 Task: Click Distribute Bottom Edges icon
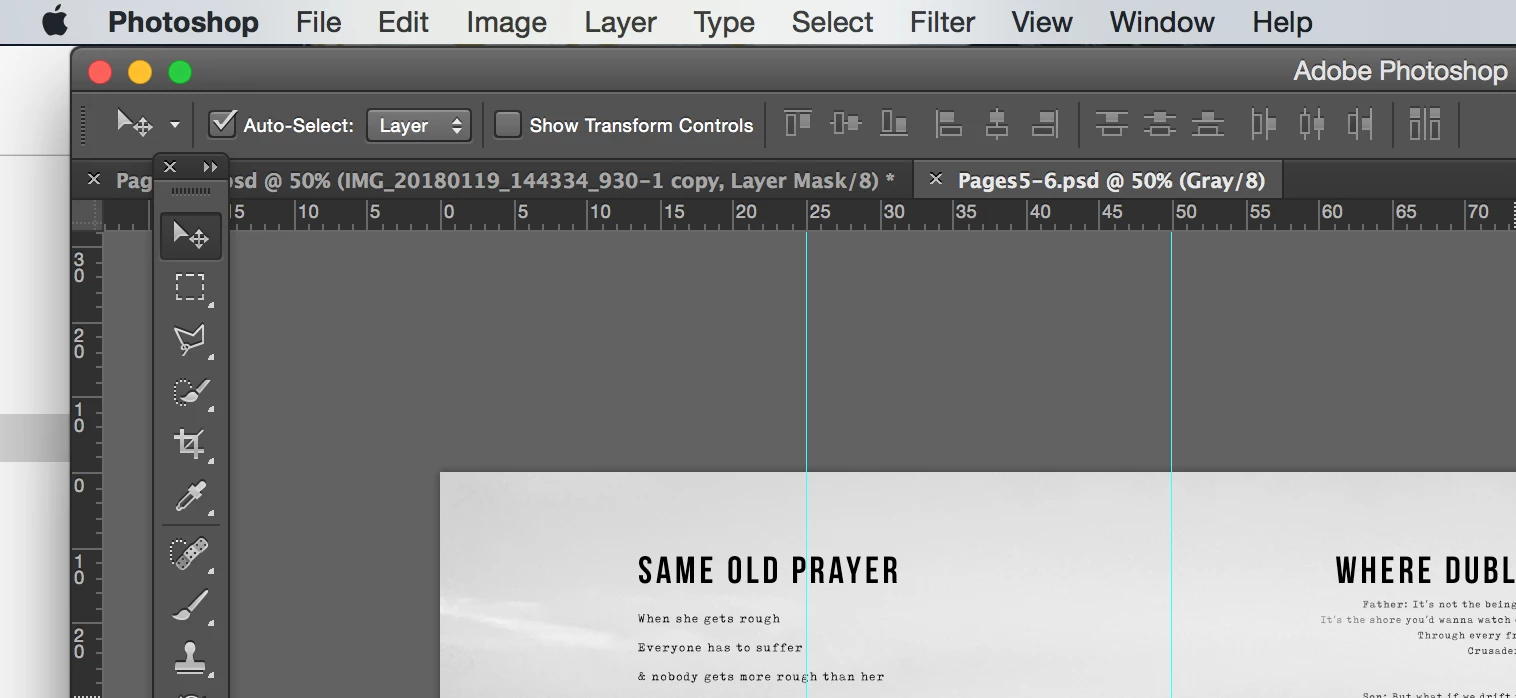point(1208,124)
